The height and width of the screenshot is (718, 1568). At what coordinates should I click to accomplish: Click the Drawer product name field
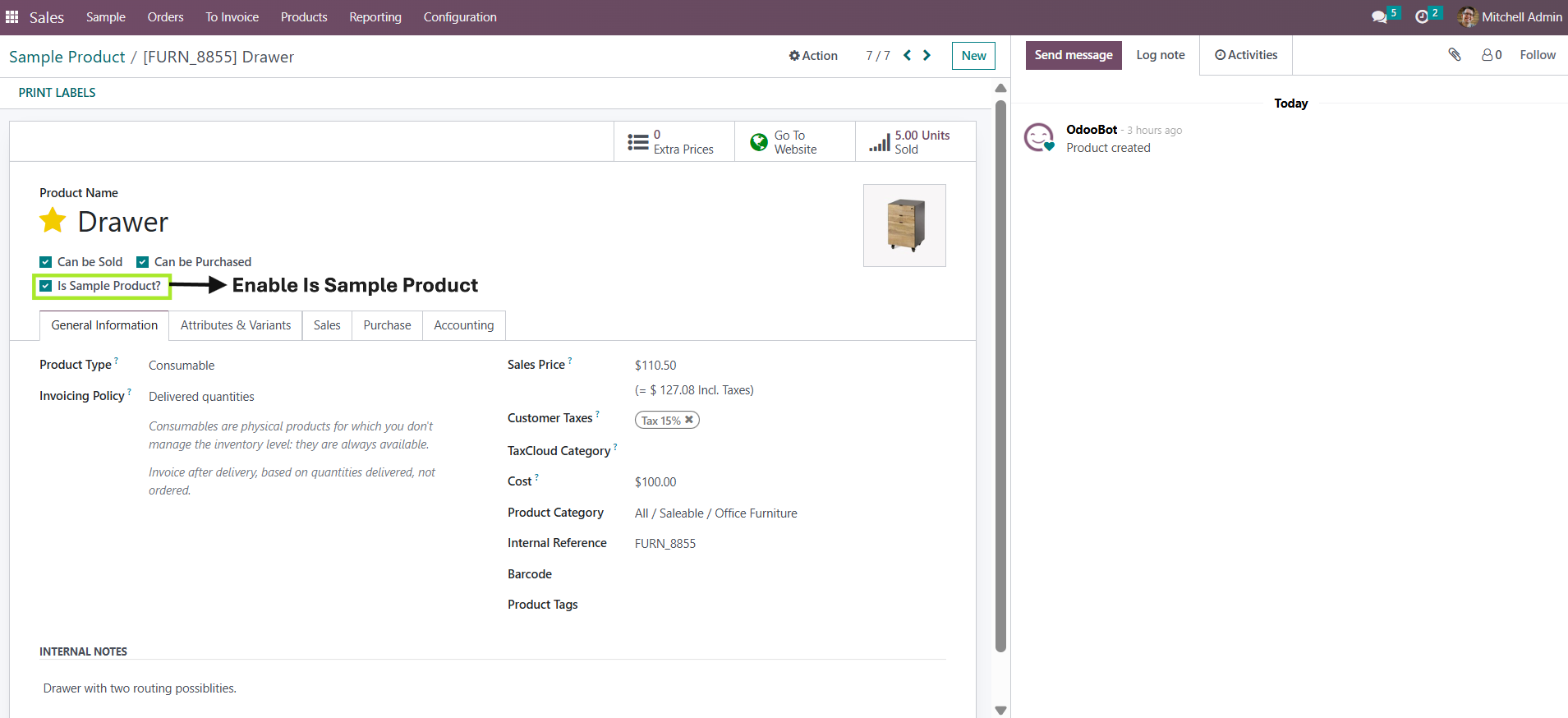123,222
